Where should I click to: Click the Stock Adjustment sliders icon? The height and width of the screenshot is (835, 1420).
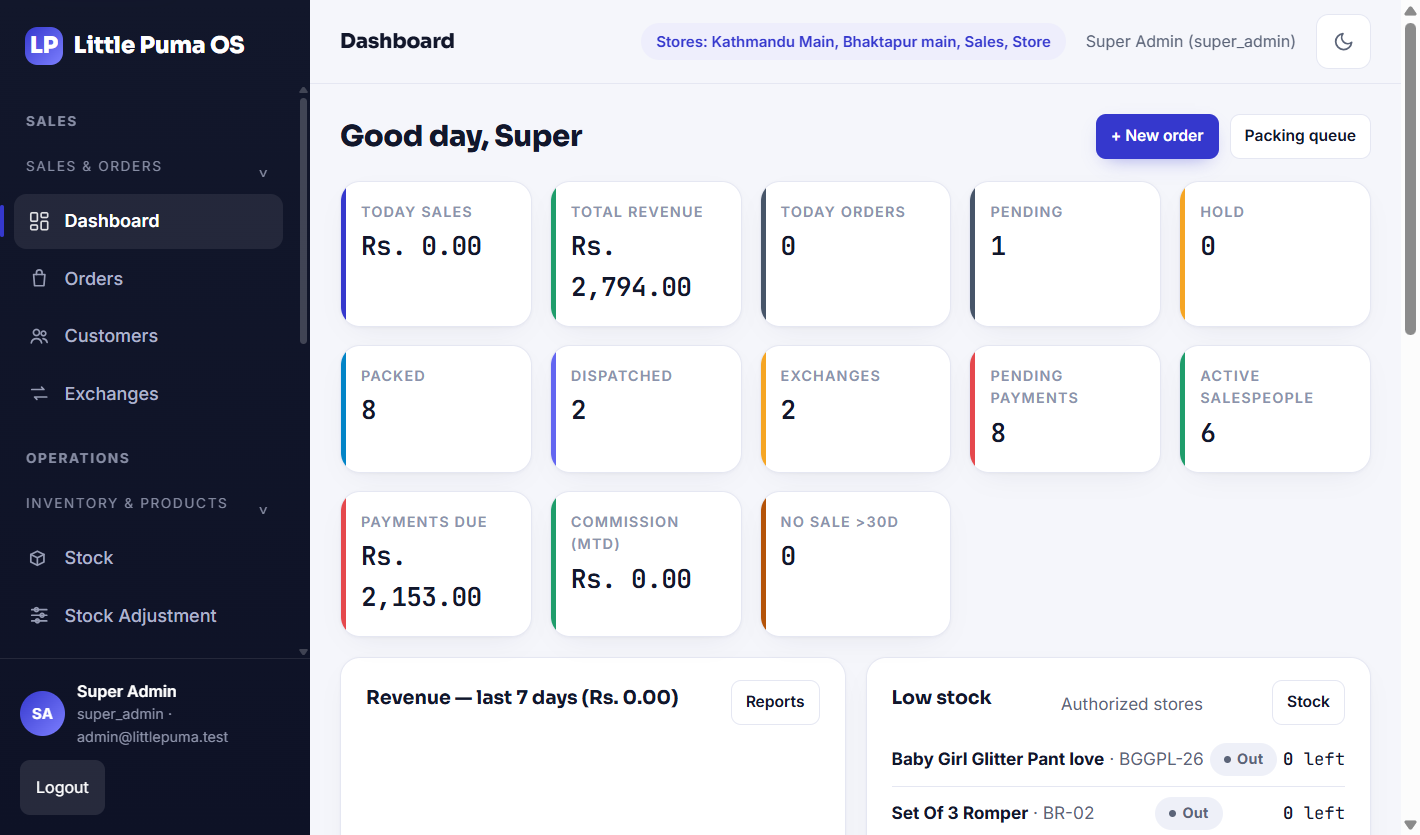click(x=39, y=616)
